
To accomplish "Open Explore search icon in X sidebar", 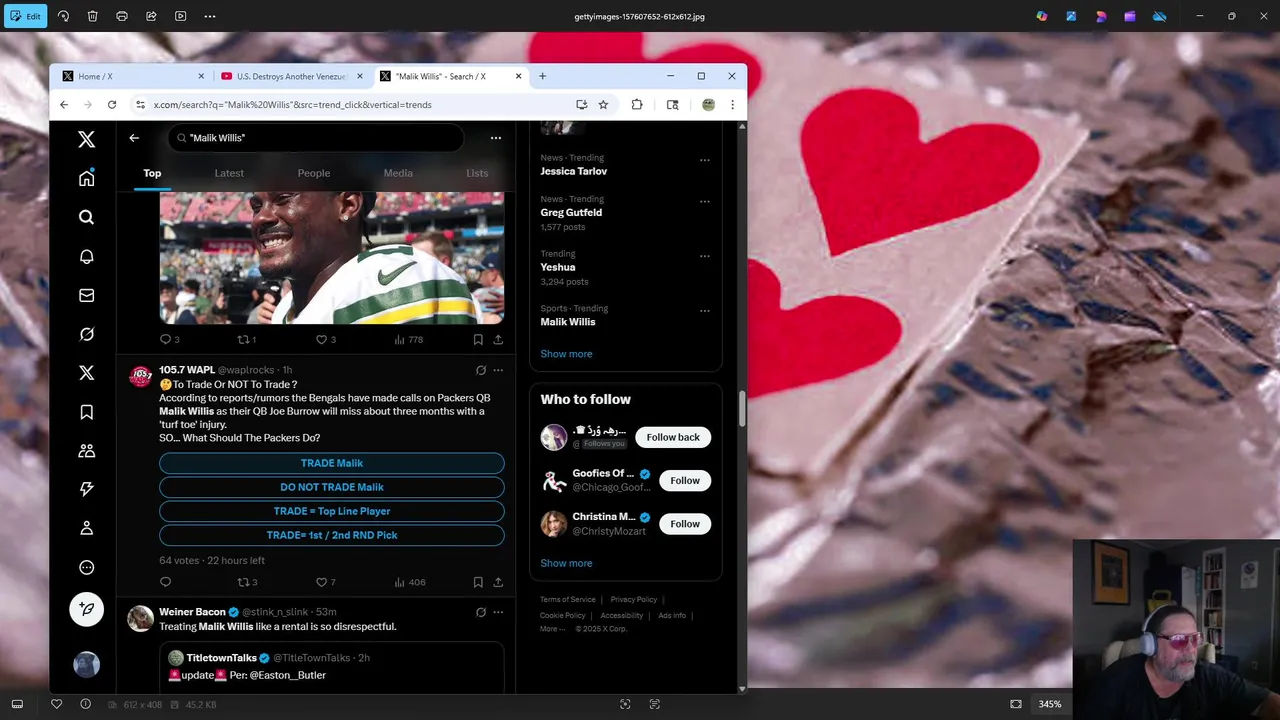I will tap(87, 217).
